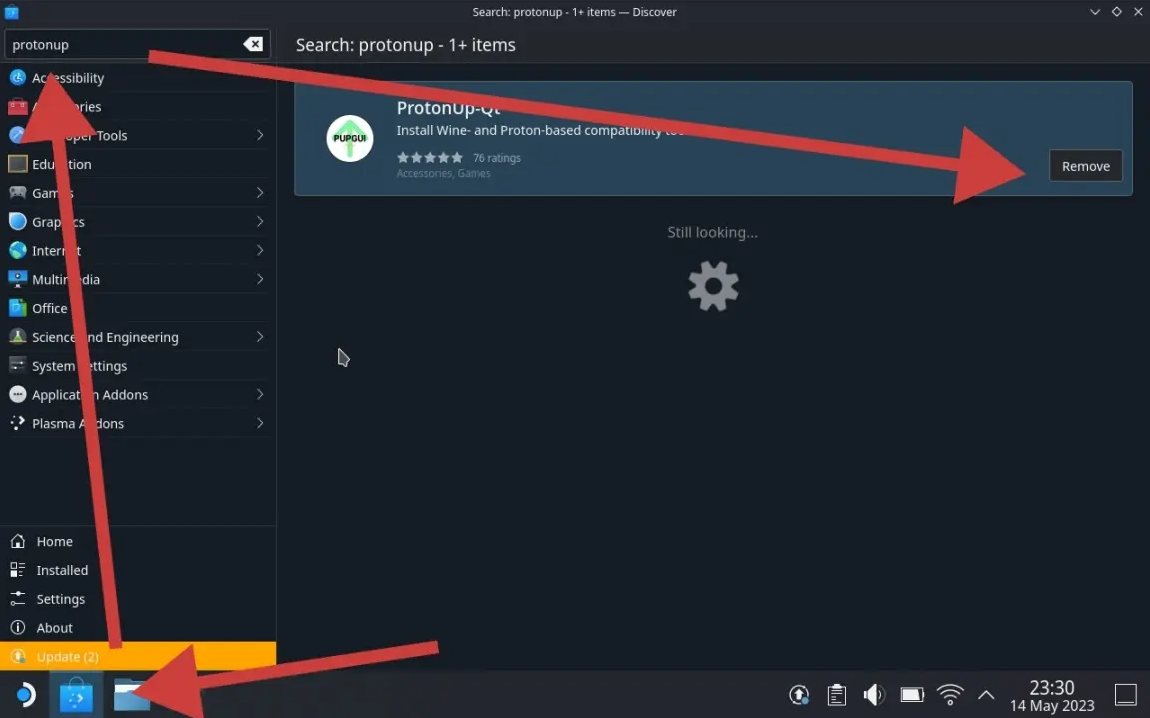Open the application launcher menu
1150x718 pixels.
click(25, 695)
